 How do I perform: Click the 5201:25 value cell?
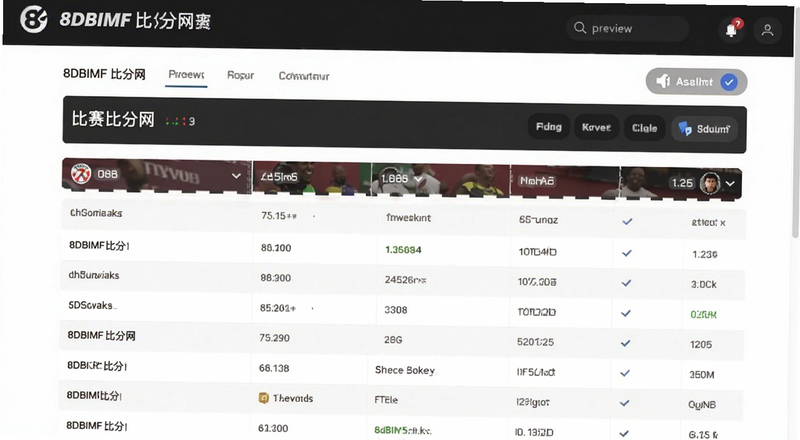(535, 342)
